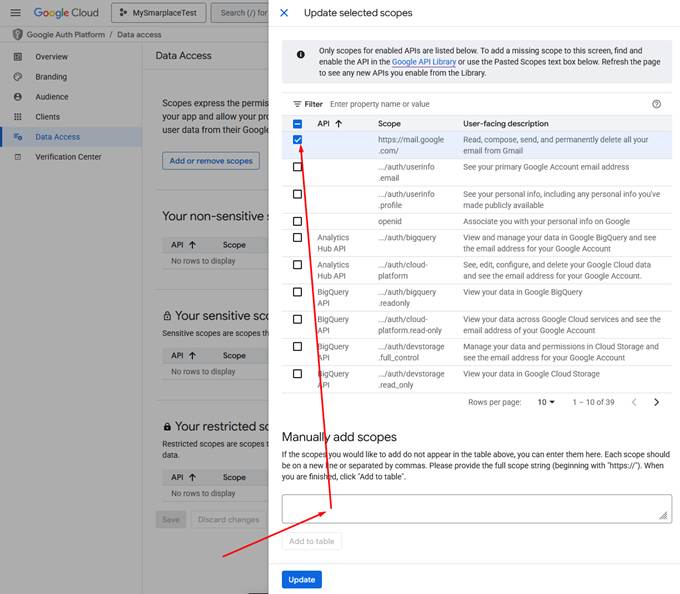The height and width of the screenshot is (594, 680).
Task: Check the bigquery.readonly scope checkbox
Action: 298,292
